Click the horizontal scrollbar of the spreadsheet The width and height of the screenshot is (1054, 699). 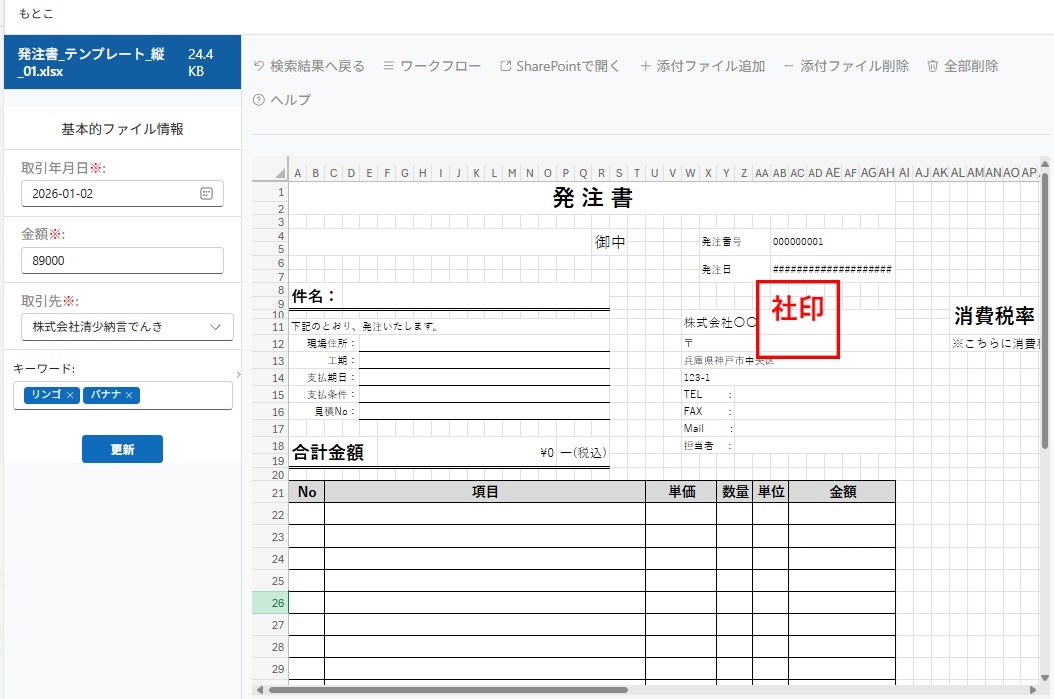pyautogui.click(x=448, y=689)
